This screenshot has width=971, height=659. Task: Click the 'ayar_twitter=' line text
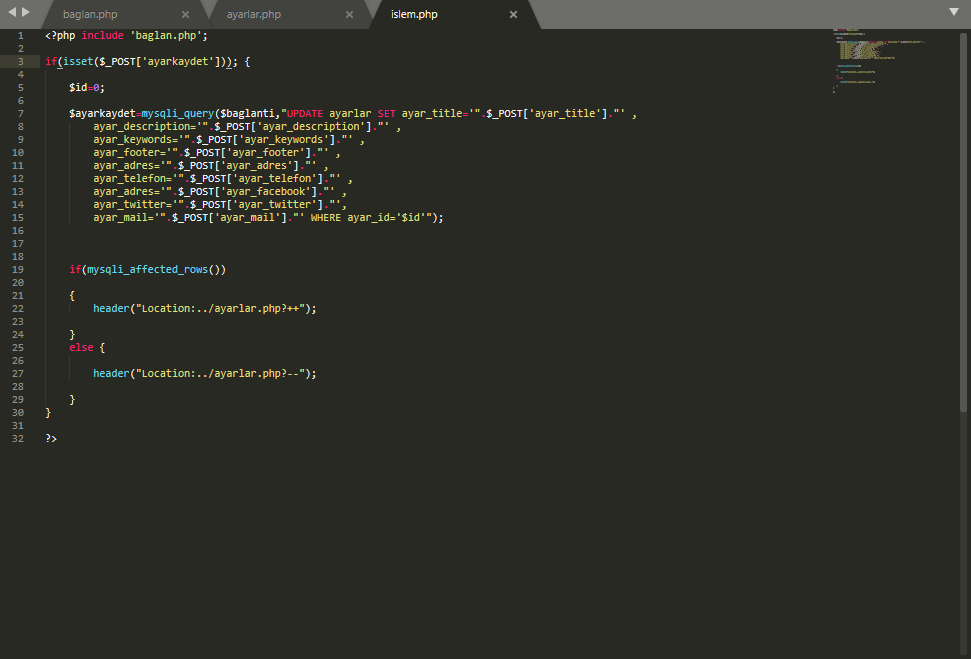[220, 204]
